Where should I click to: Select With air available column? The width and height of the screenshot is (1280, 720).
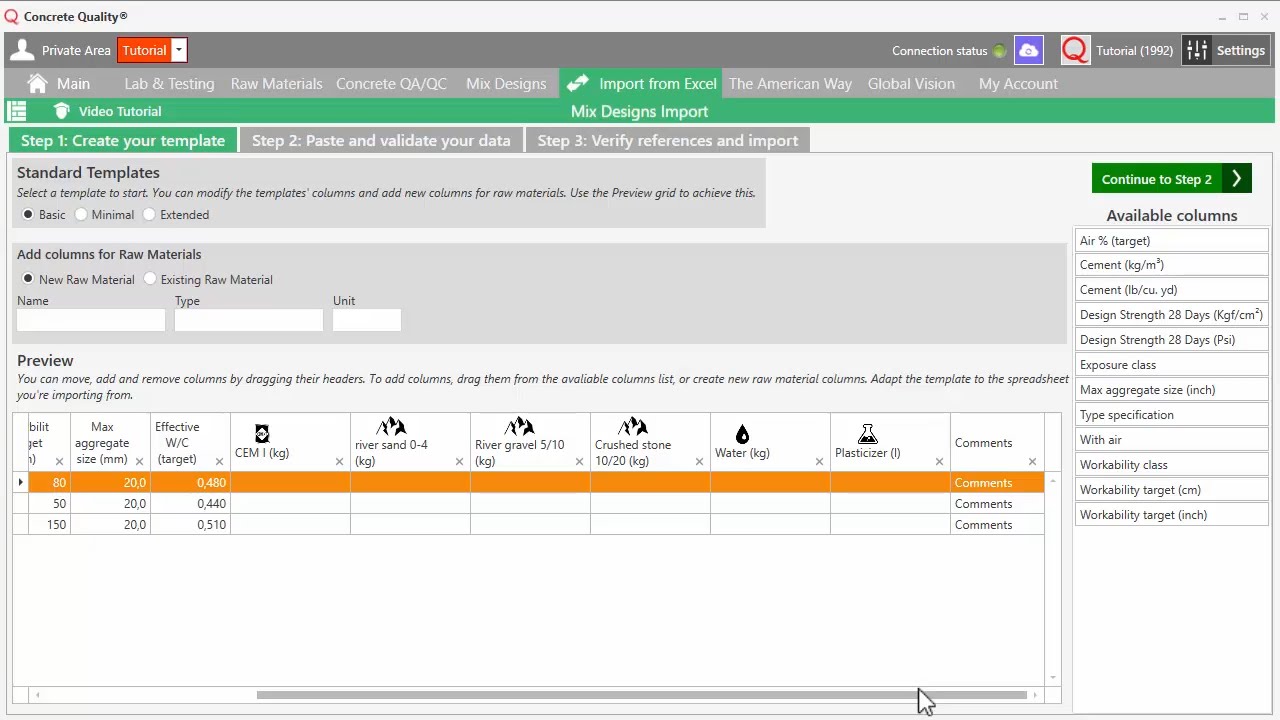tap(1171, 440)
